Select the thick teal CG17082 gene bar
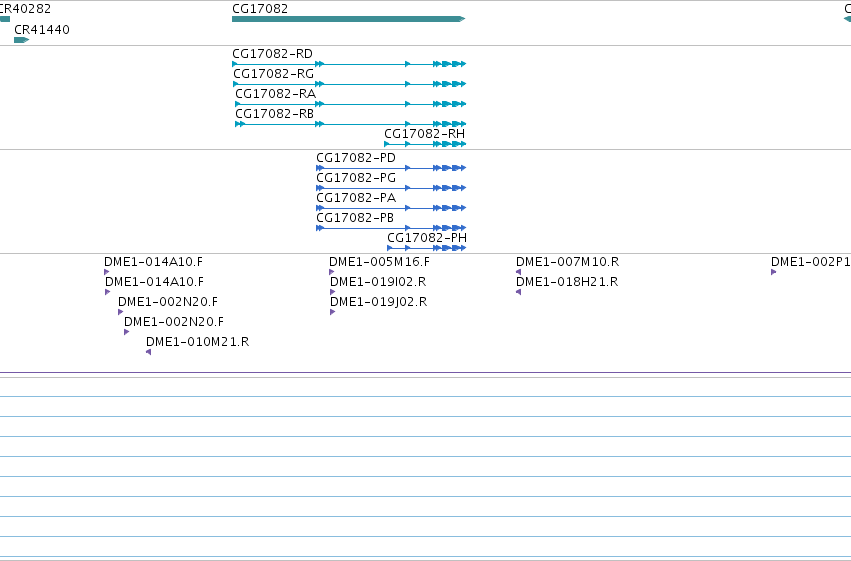The image size is (851, 561). click(348, 19)
